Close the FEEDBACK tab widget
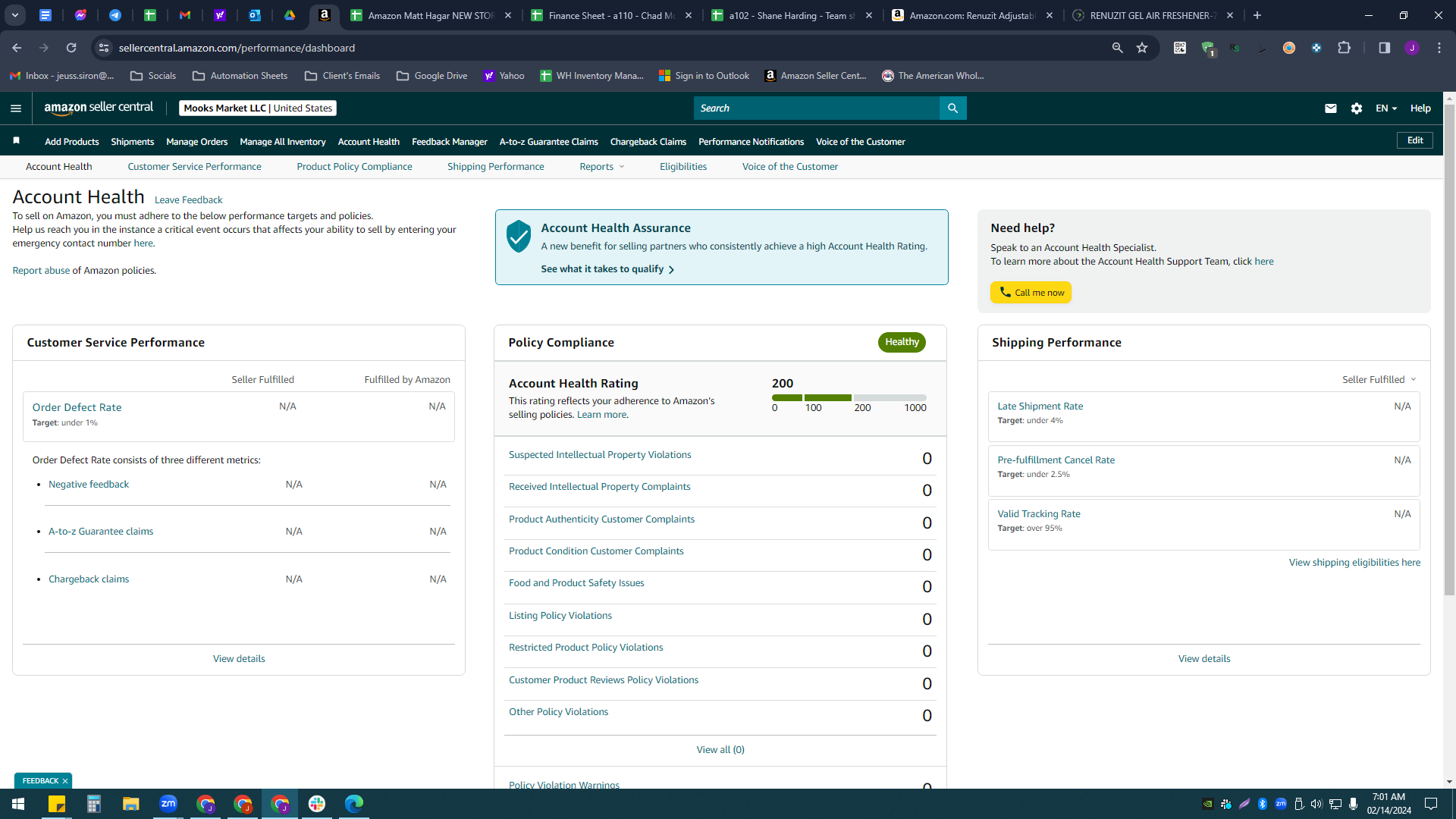Screen dimensions: 1456x819 [x=65, y=781]
